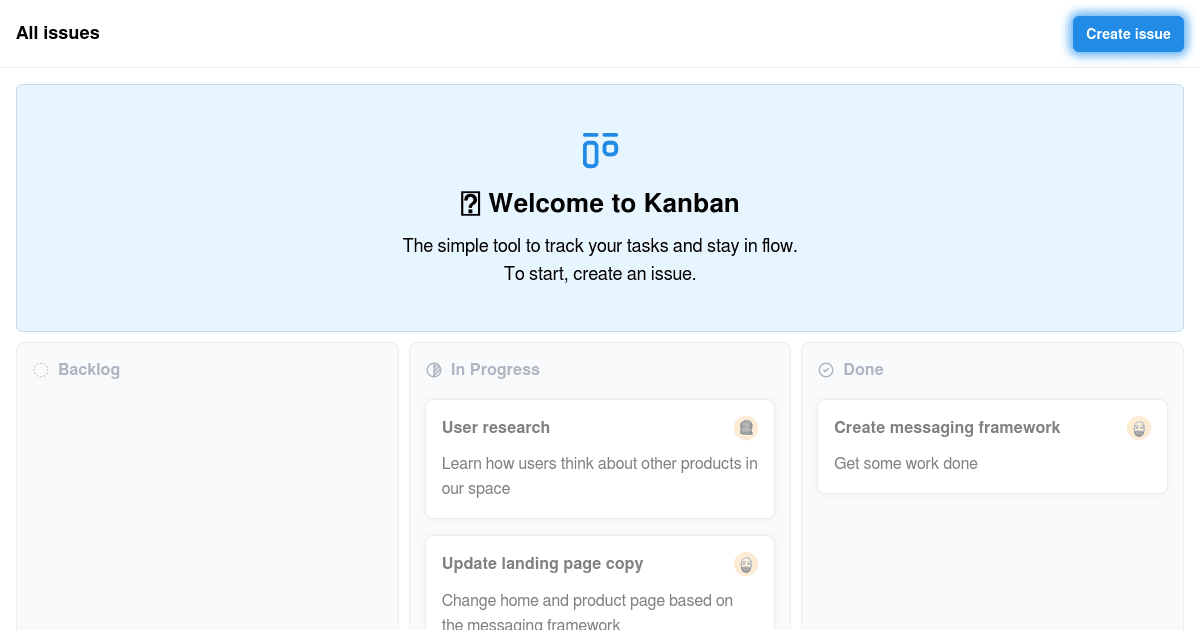The image size is (1200, 630).
Task: Click the Create issue button
Action: point(1128,34)
